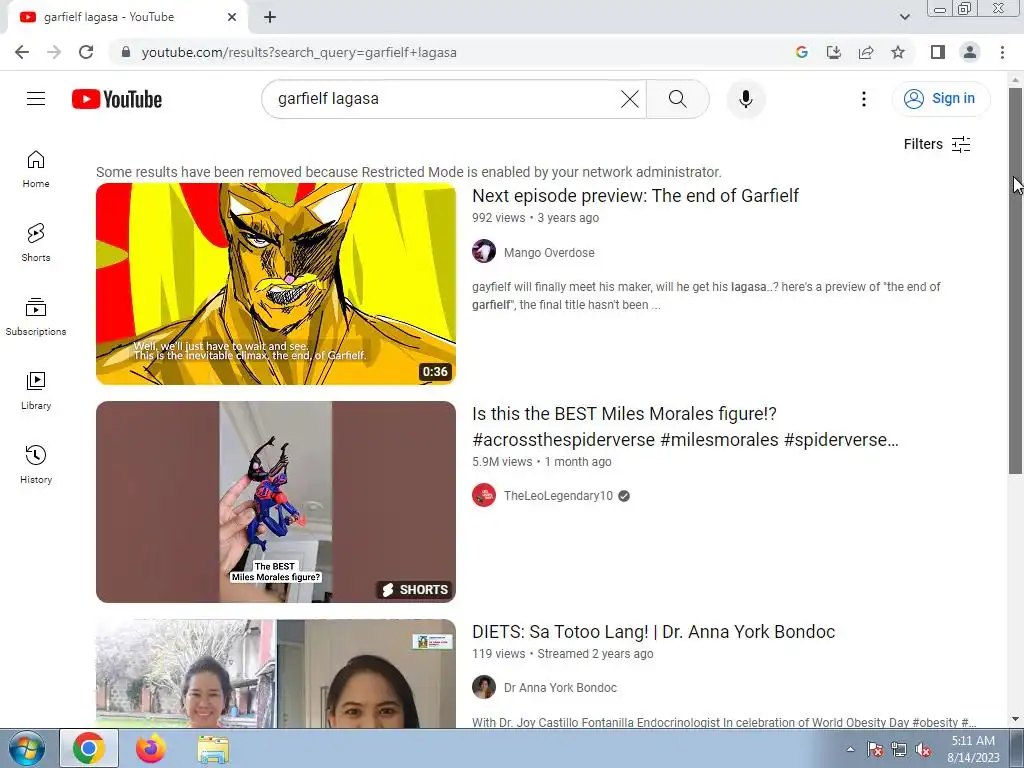This screenshot has height=768, width=1024.
Task: Open a new browser tab
Action: pyautogui.click(x=270, y=17)
